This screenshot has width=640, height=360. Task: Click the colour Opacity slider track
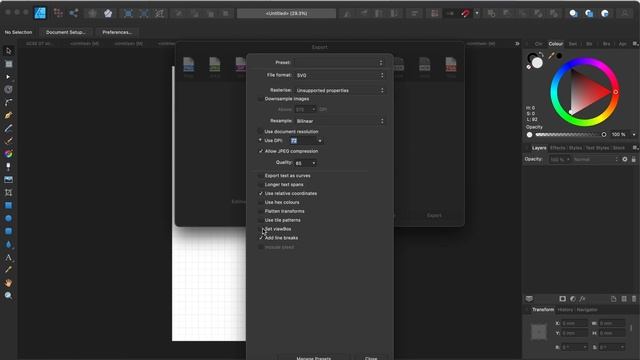(570, 135)
